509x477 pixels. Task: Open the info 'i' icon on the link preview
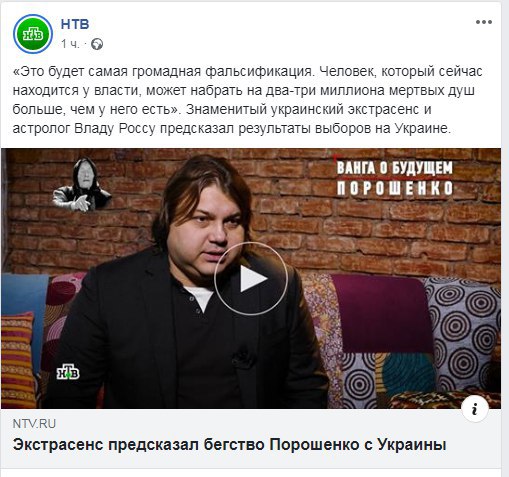click(475, 408)
